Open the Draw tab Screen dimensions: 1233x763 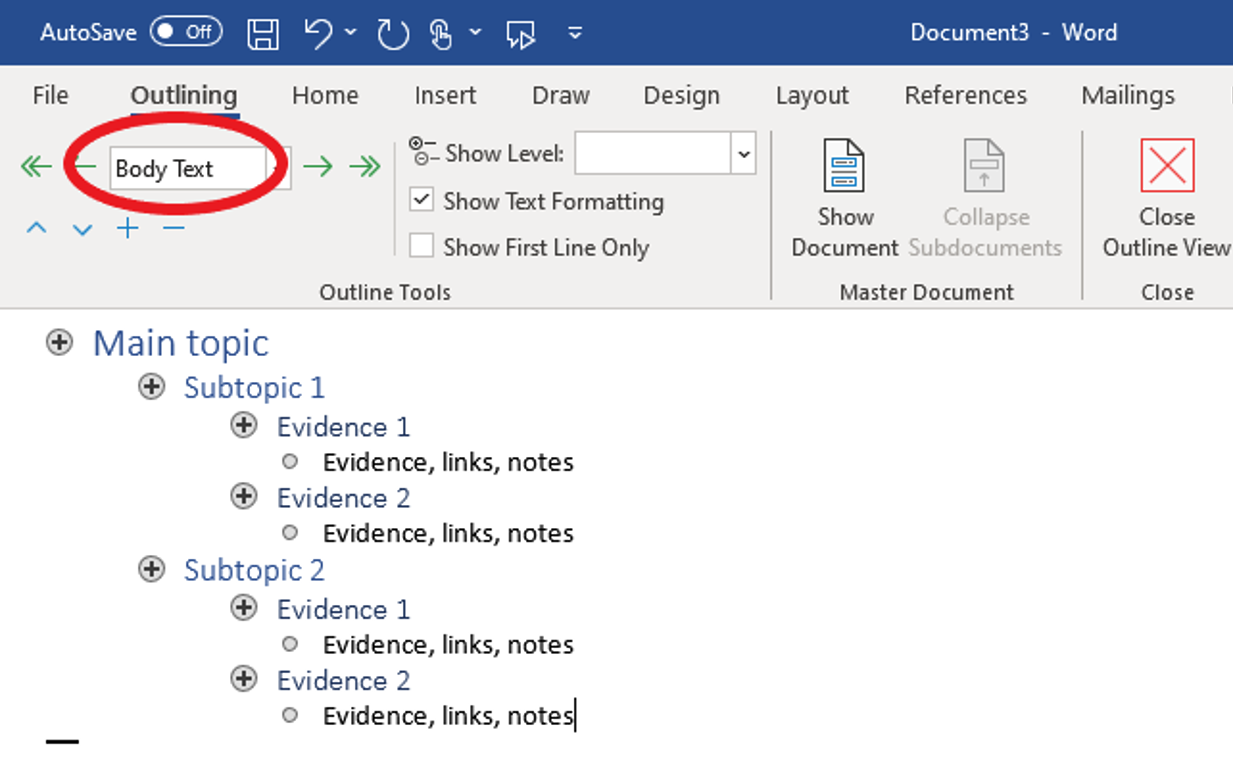(x=560, y=95)
